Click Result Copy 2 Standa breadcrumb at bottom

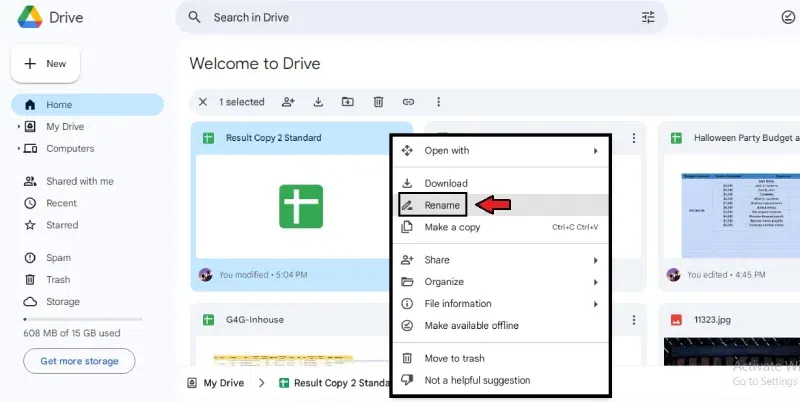(x=335, y=383)
